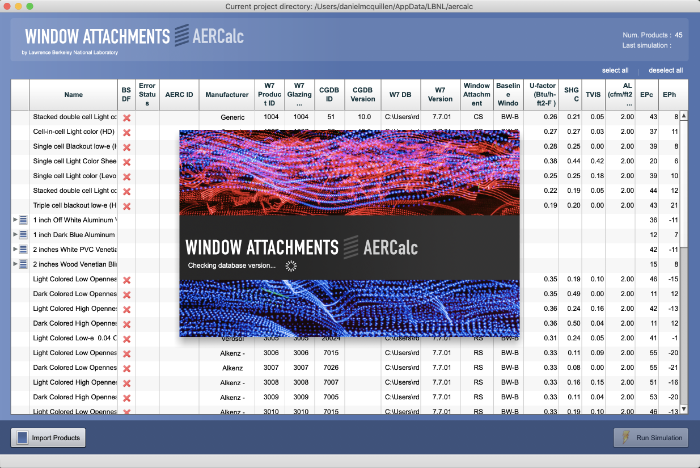Expand the 1 inch Dark Blue Aluminum row
The width and height of the screenshot is (700, 468).
coord(15,234)
